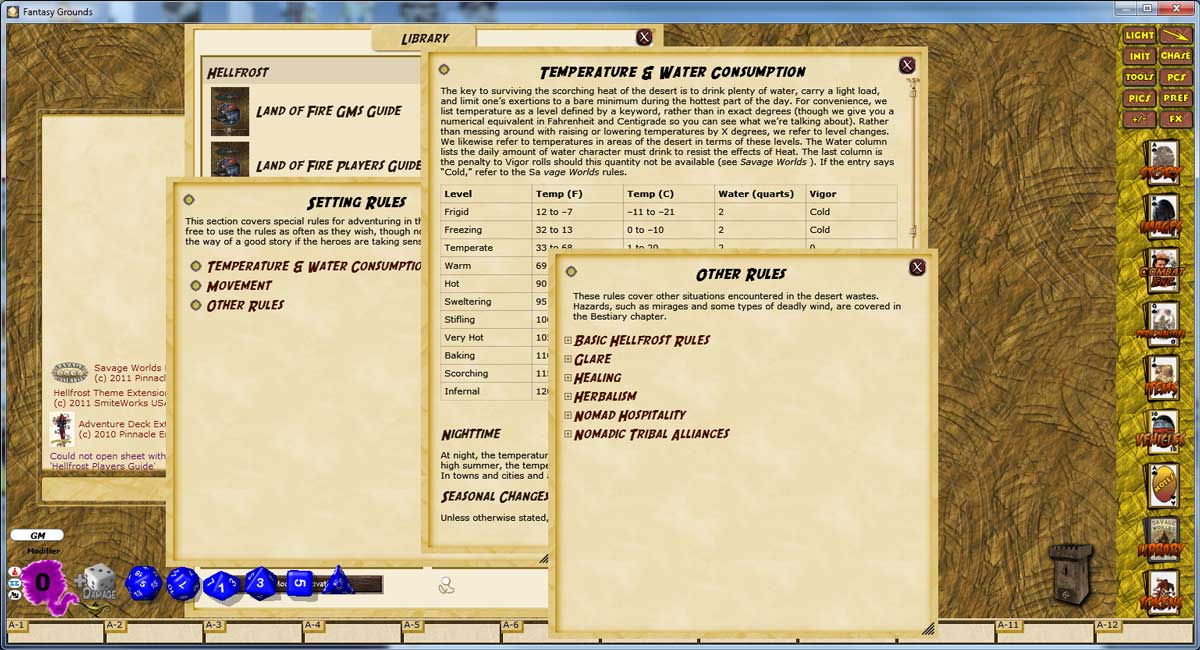
Task: Switch to the Library tab
Action: 423,38
